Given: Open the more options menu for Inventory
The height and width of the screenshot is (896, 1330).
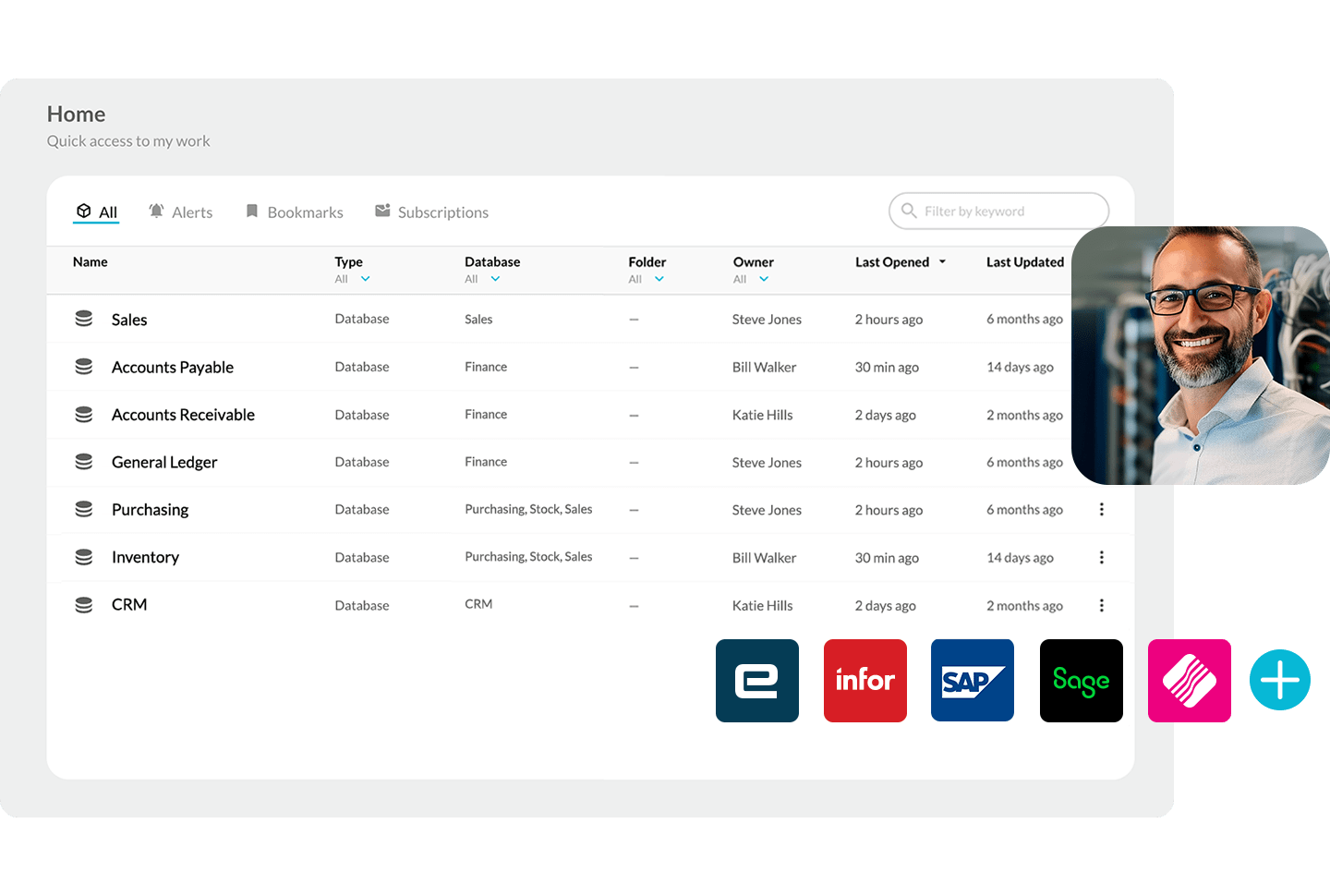Looking at the screenshot, I should coord(1102,558).
